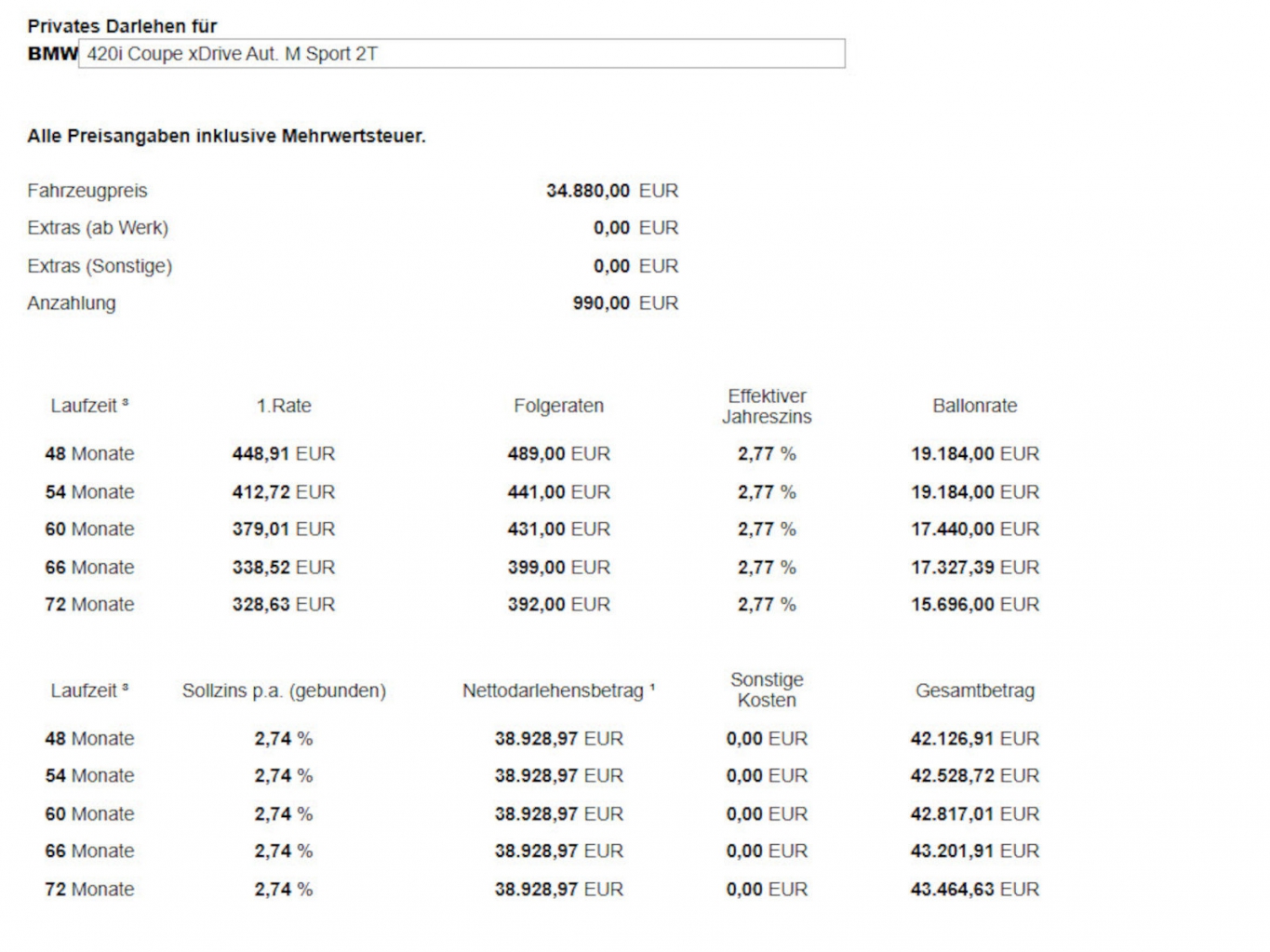Click the 1.Rate column header
This screenshot has height=952, width=1270.
coord(284,406)
